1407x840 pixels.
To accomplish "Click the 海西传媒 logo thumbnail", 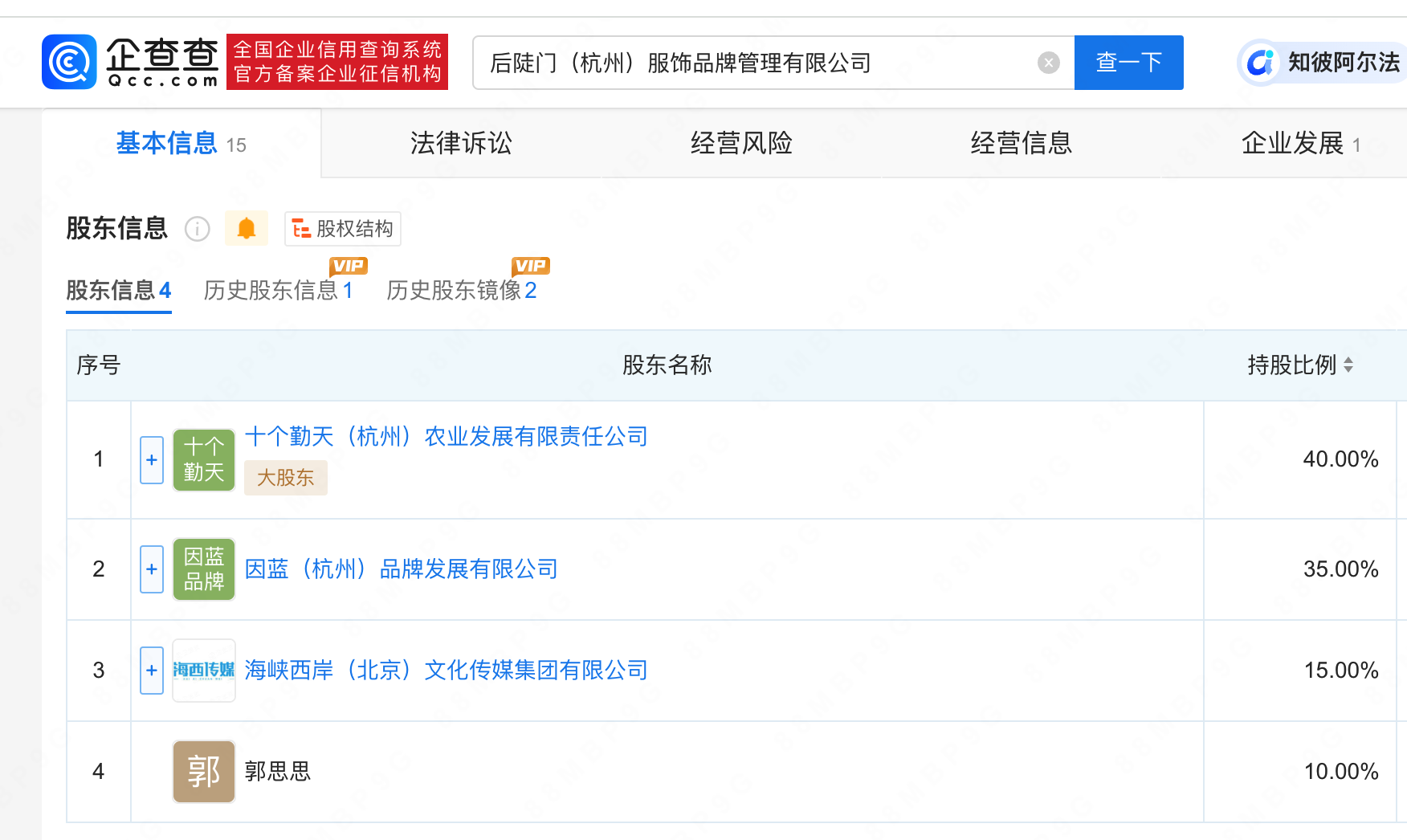I will (x=204, y=671).
